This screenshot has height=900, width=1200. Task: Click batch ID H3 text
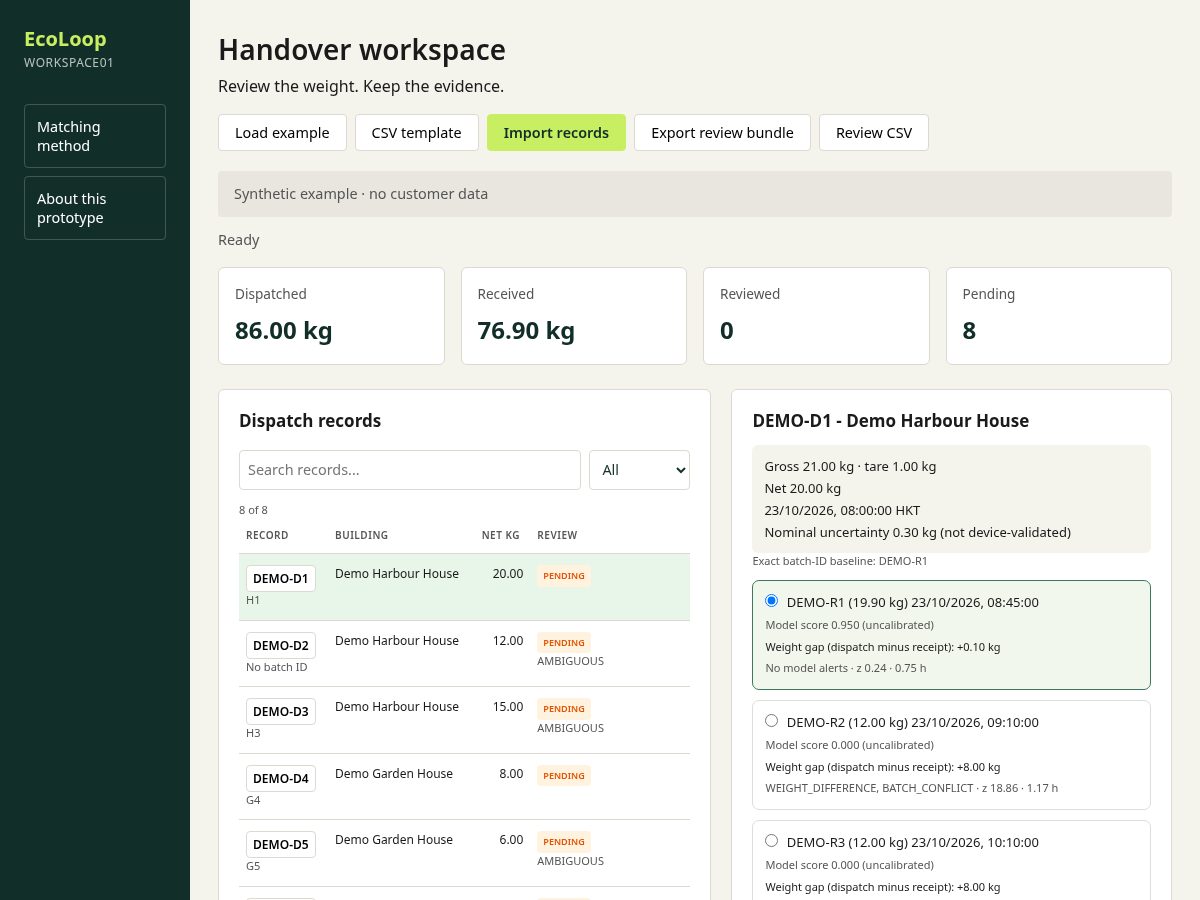click(x=253, y=733)
